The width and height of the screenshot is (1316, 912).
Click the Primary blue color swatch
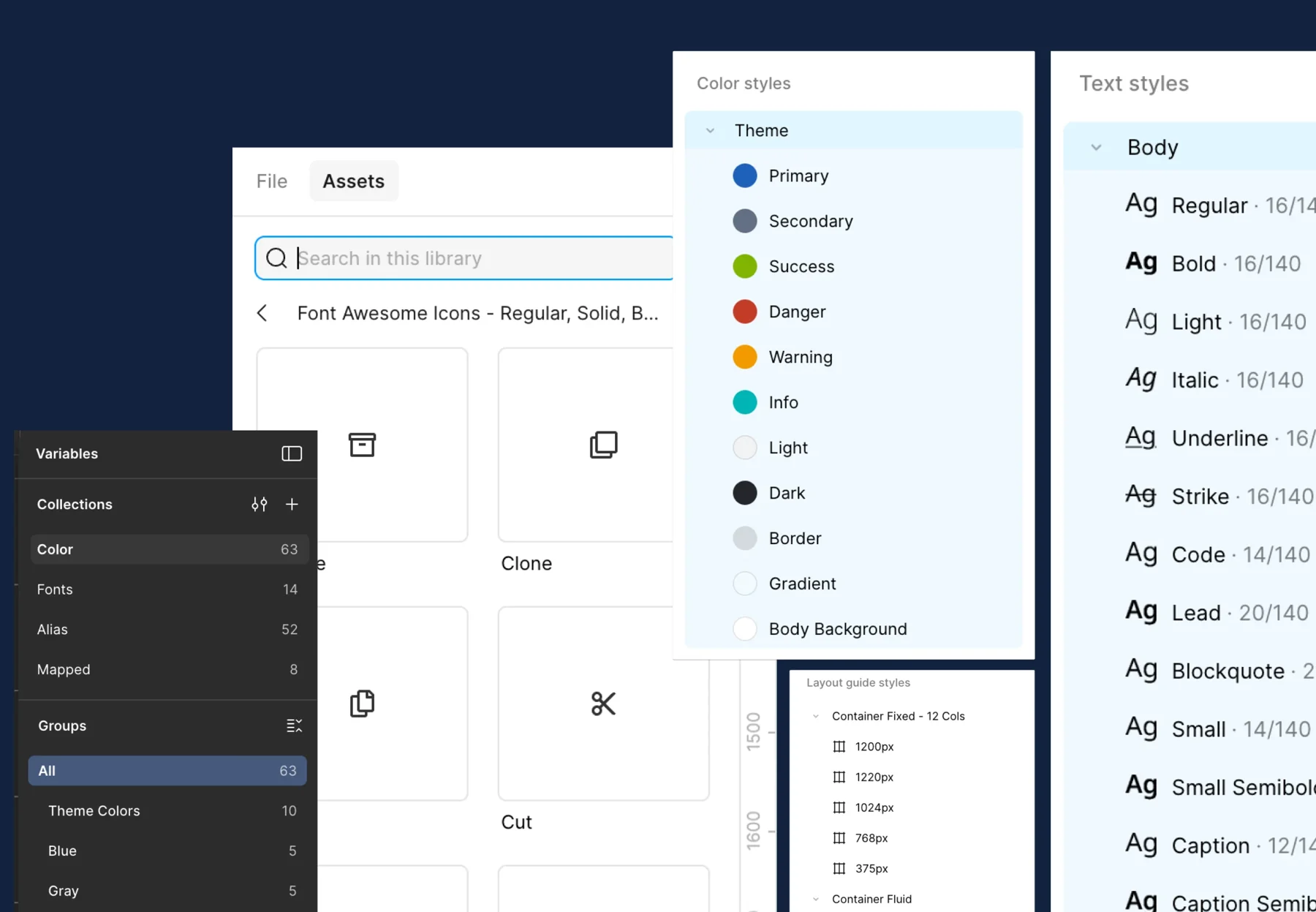[x=745, y=176]
